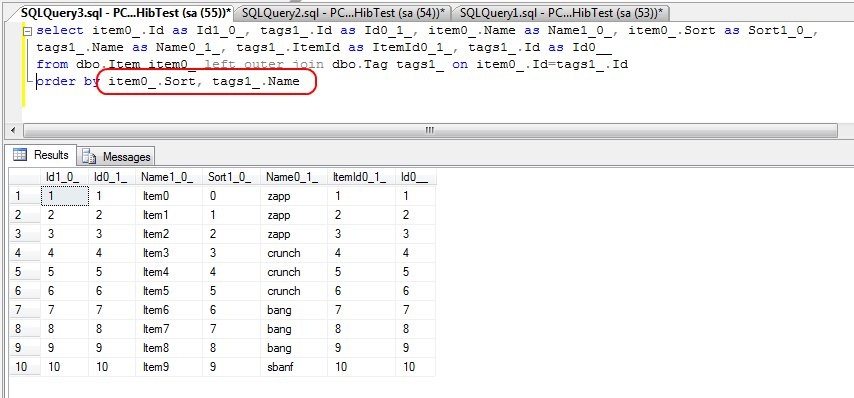
Task: Click the horizontal scrollbar left arrow
Action: click(13, 131)
